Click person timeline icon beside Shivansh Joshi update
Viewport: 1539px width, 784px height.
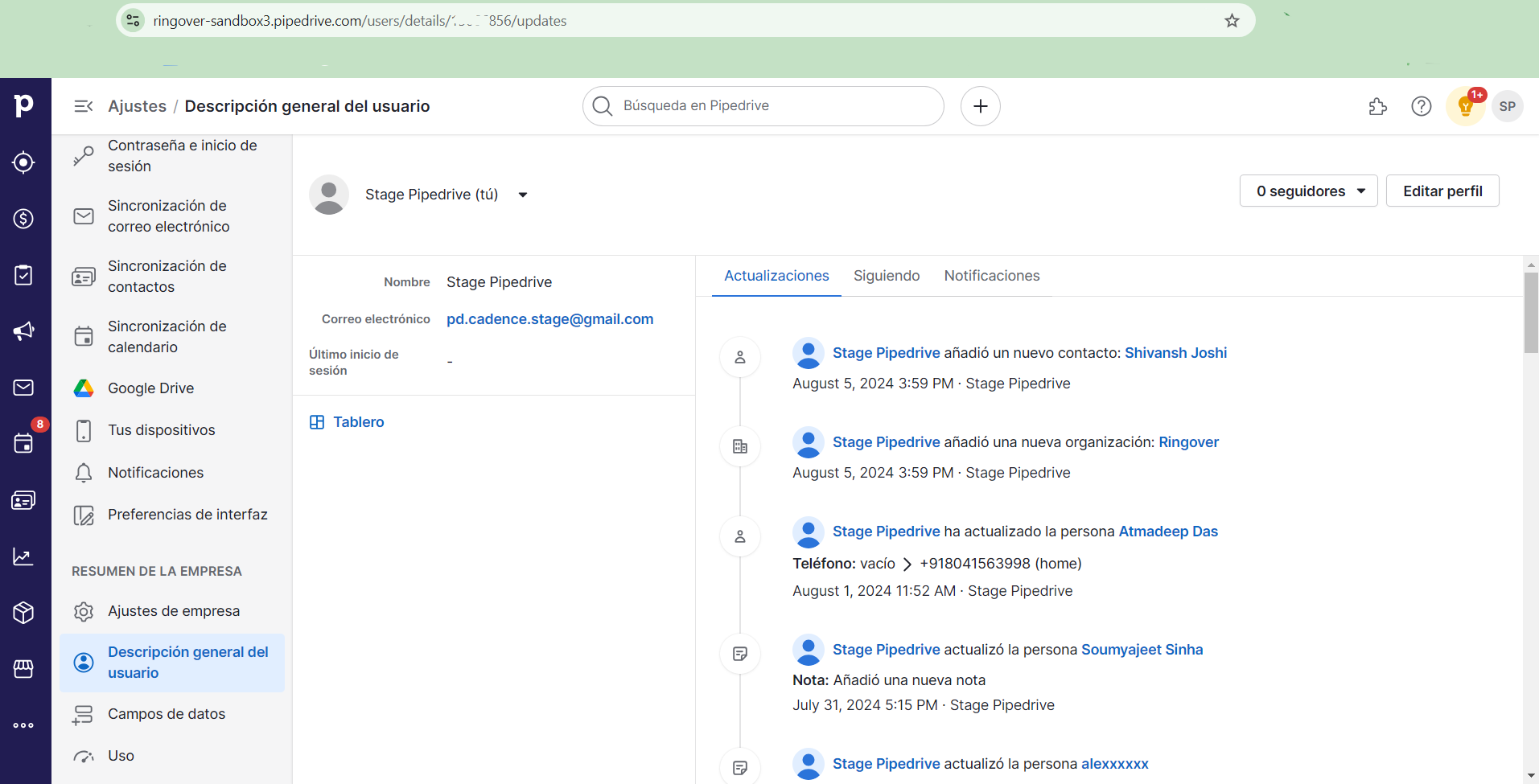pyautogui.click(x=740, y=357)
